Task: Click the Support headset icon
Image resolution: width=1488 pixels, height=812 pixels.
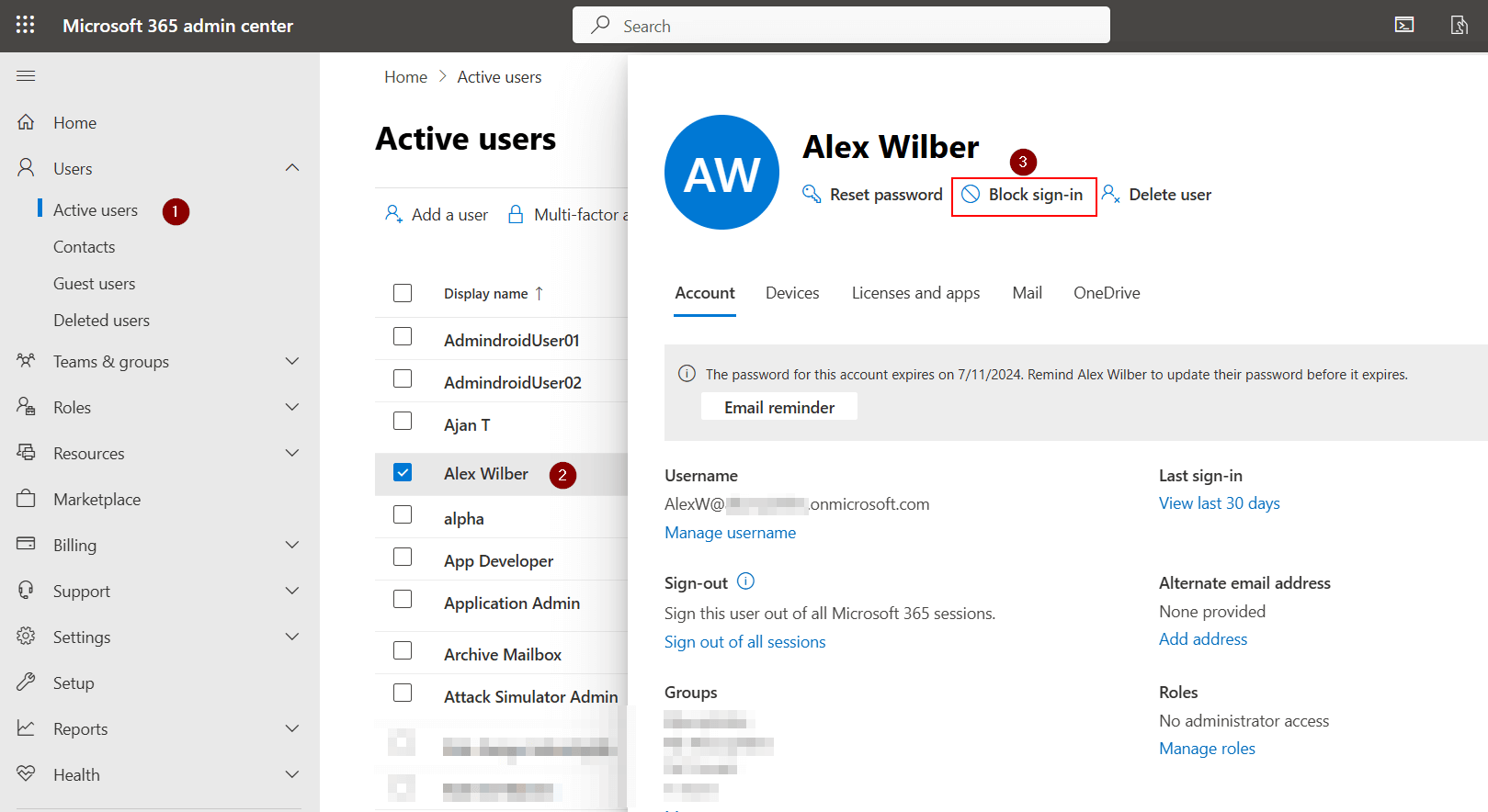Action: pos(26,590)
